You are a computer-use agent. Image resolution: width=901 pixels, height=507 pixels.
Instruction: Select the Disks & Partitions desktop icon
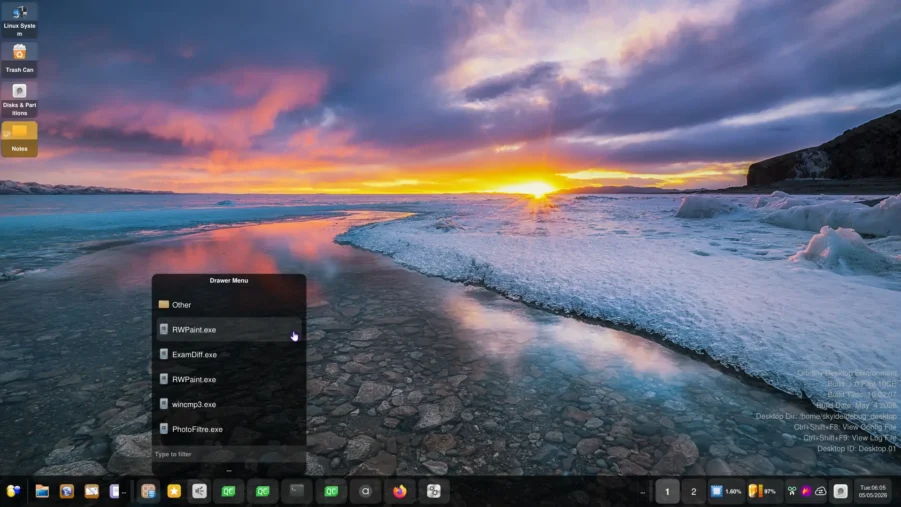tap(20, 99)
